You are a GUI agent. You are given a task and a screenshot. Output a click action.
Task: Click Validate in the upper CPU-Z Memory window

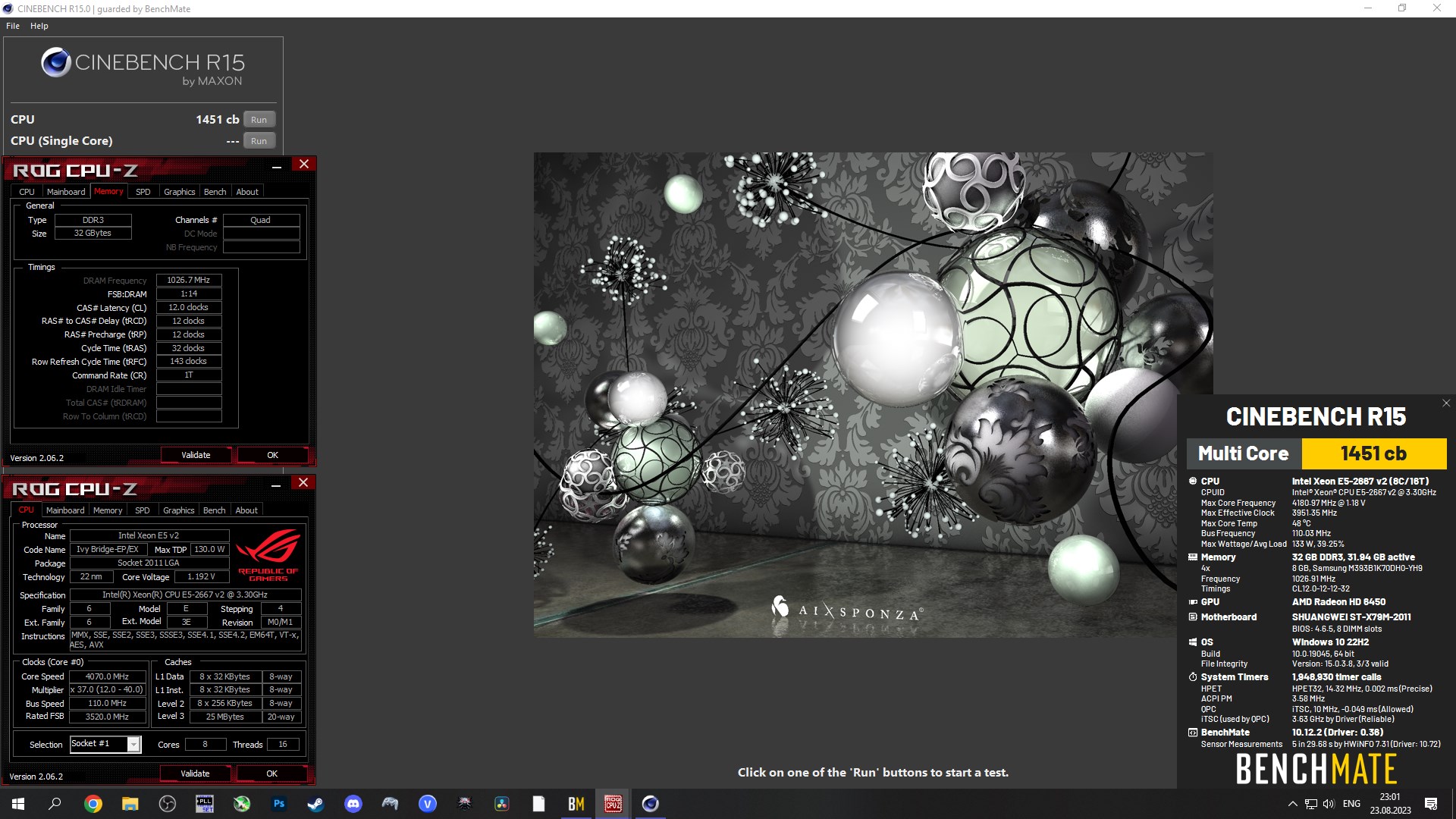tap(196, 455)
